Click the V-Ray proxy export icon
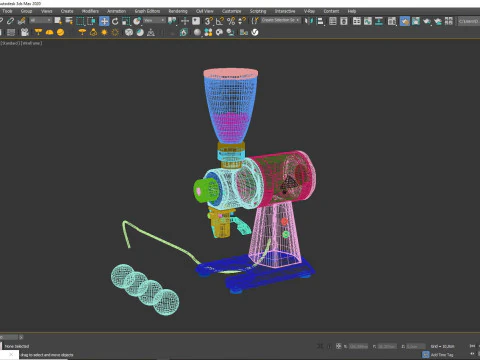The image size is (480, 360). pyautogui.click(x=184, y=32)
